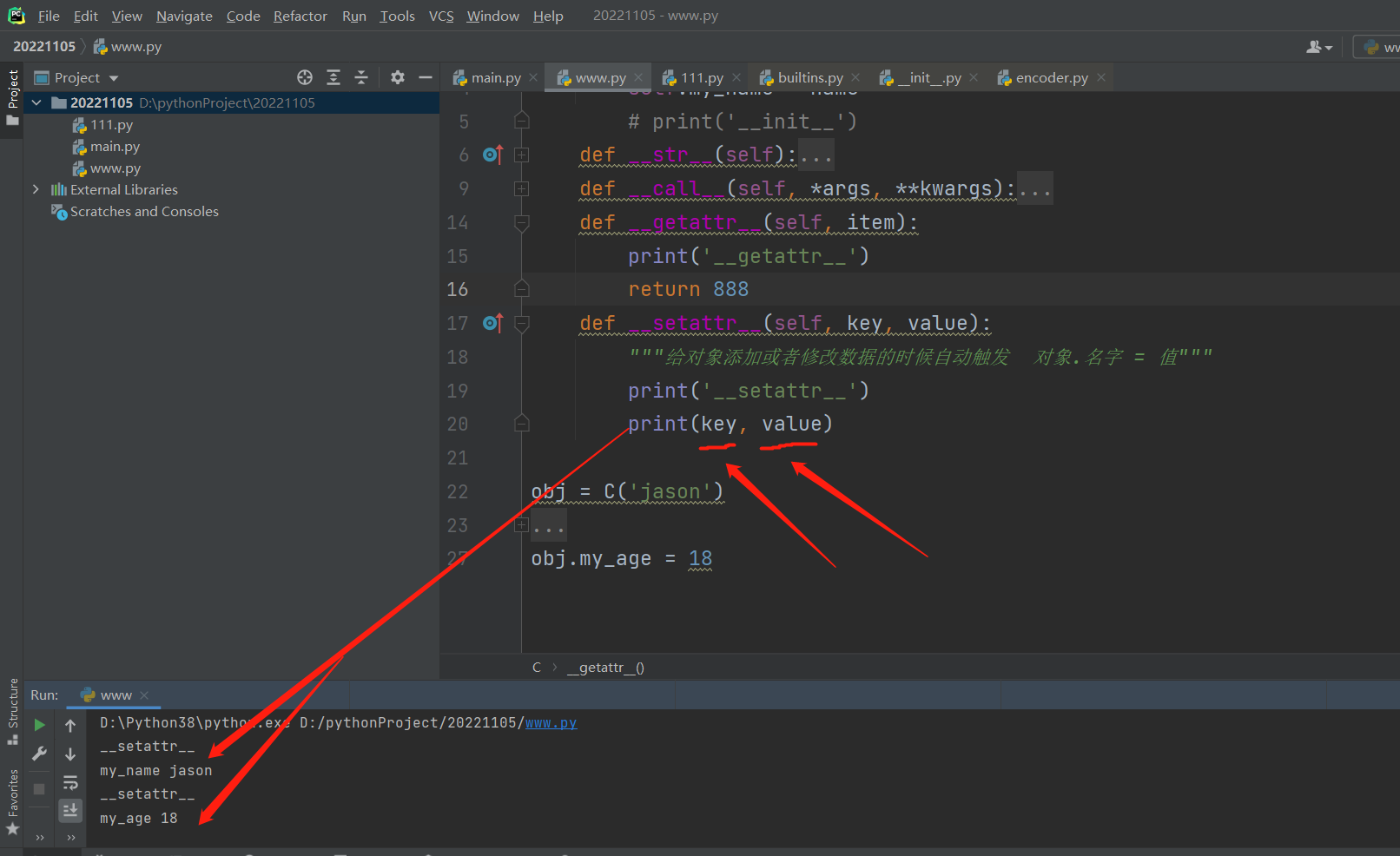The height and width of the screenshot is (856, 1400).
Task: Click class C in editor breadcrumbs
Action: click(x=537, y=668)
